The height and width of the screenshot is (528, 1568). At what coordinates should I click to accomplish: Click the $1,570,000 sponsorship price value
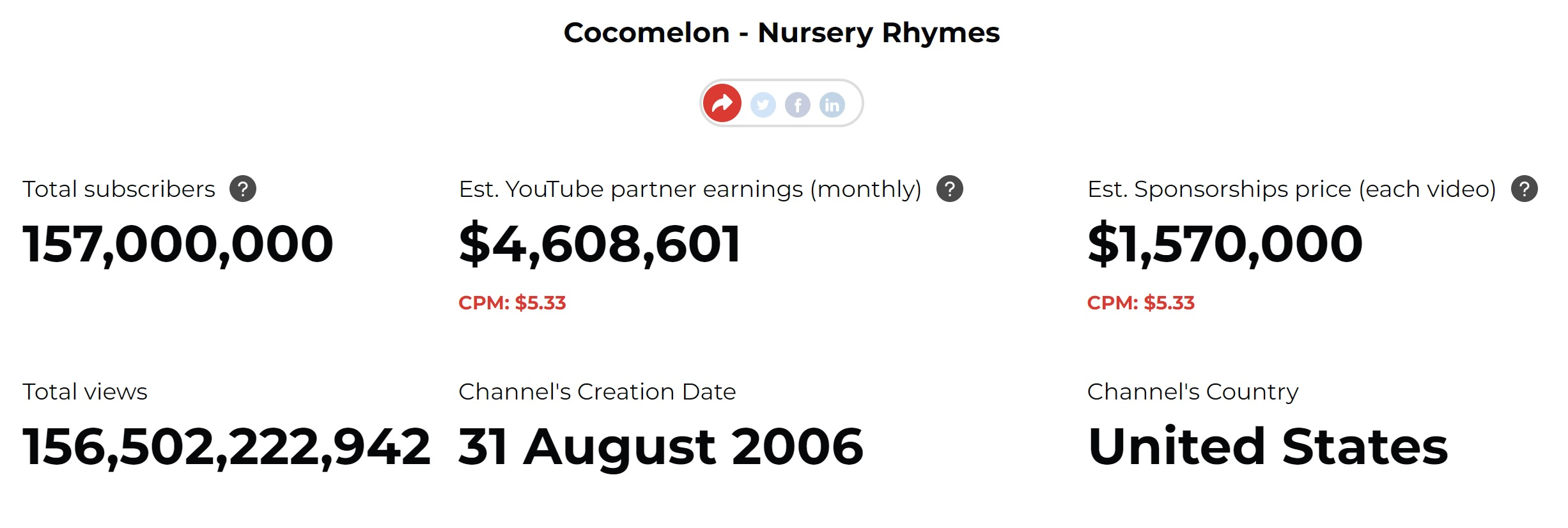point(1225,244)
